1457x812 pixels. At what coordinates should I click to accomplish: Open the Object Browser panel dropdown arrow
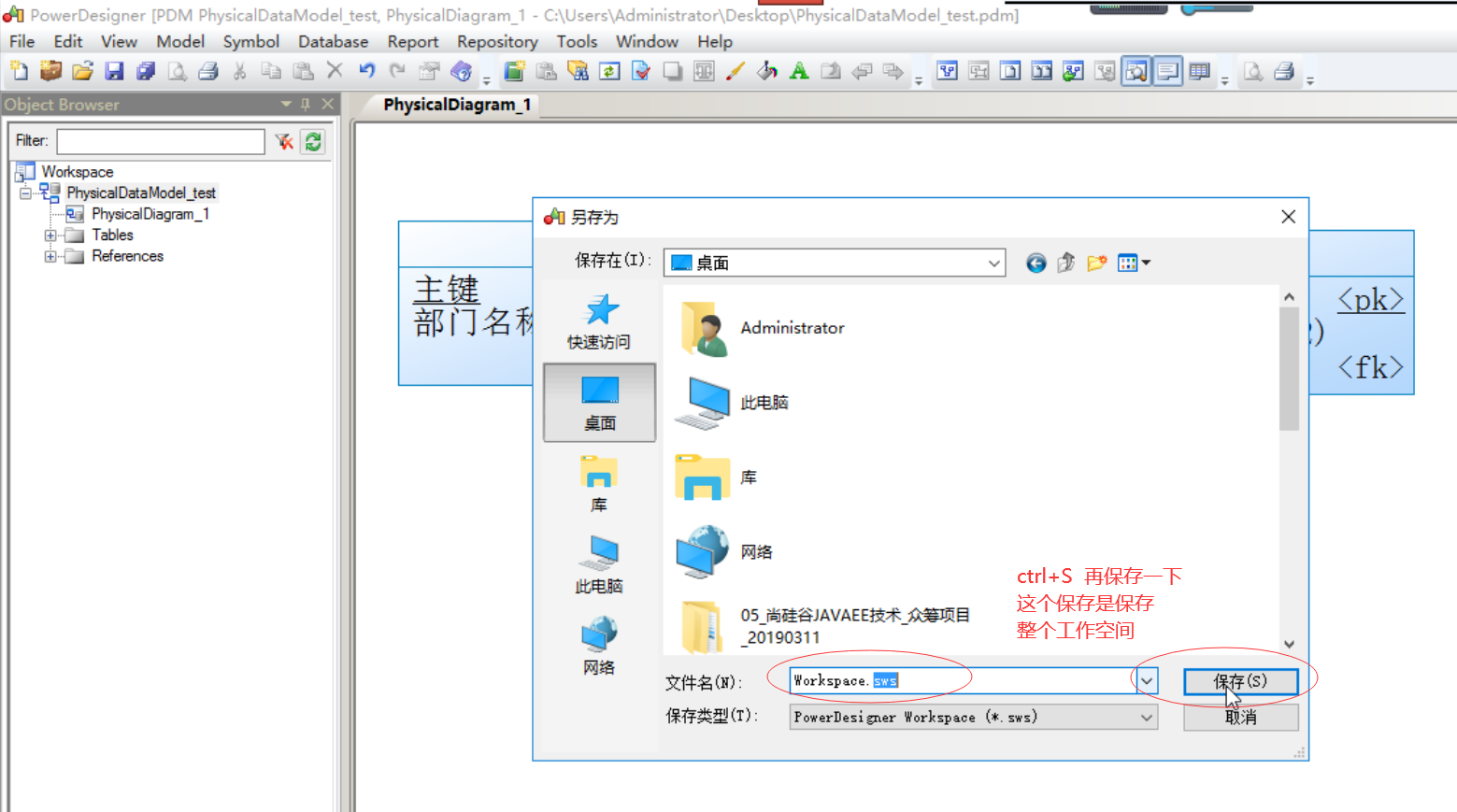[x=286, y=104]
